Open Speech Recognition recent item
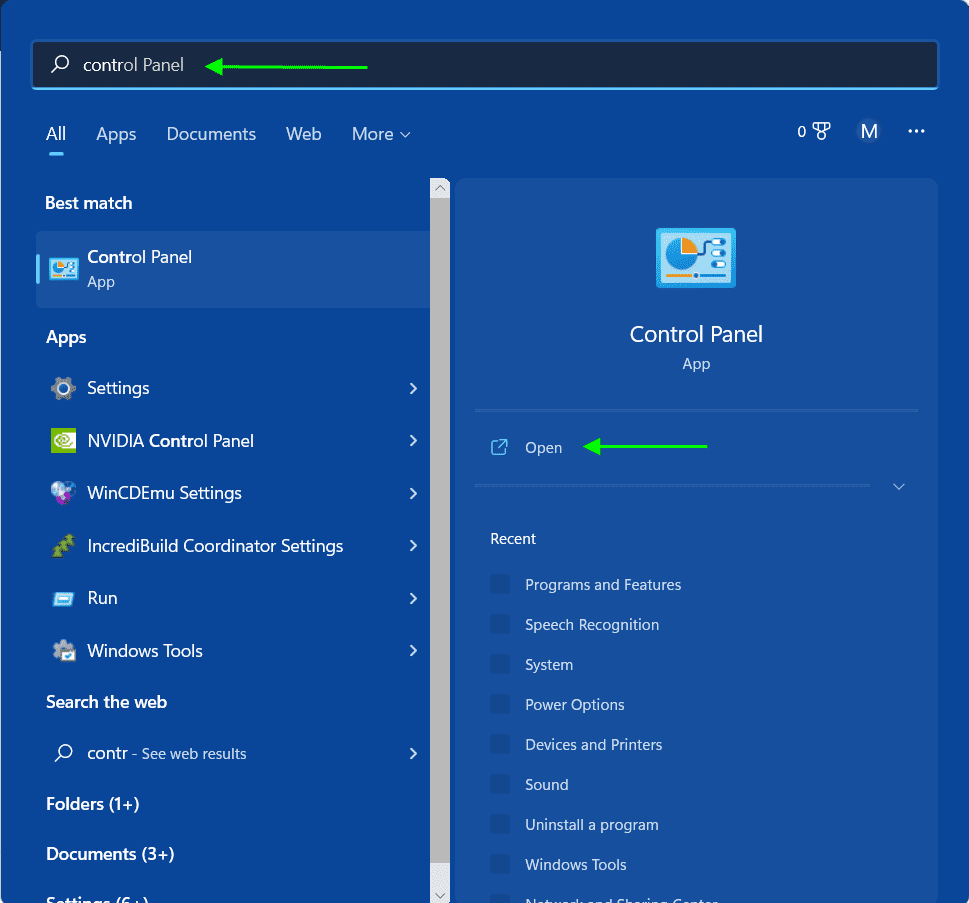This screenshot has width=969, height=903. 591,625
